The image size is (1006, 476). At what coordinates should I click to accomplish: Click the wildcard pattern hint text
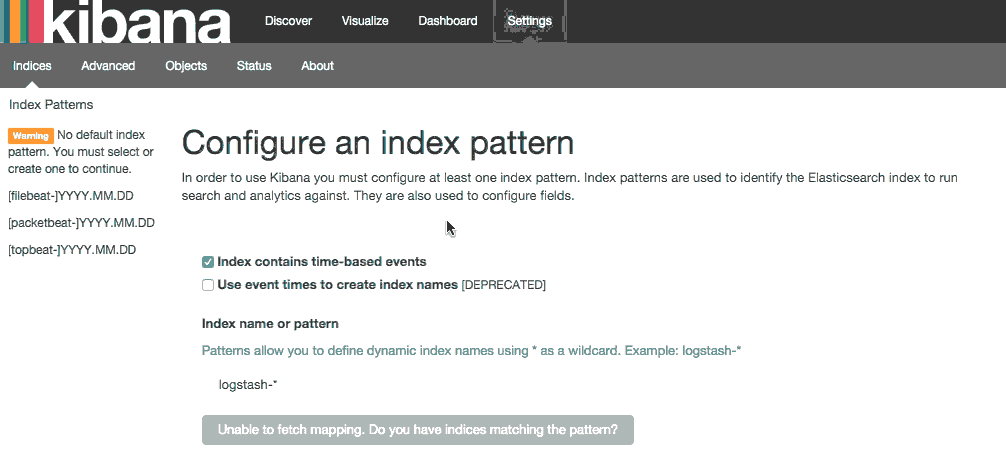[x=472, y=351]
